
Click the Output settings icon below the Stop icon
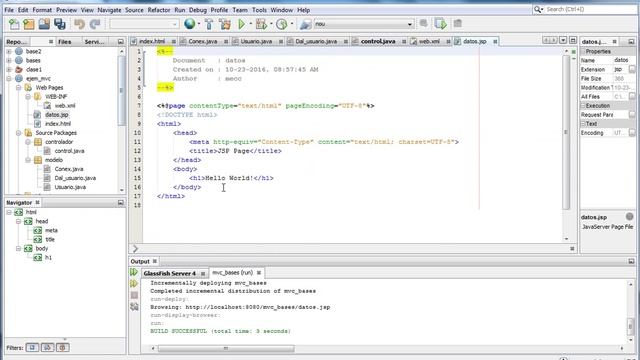[134, 307]
